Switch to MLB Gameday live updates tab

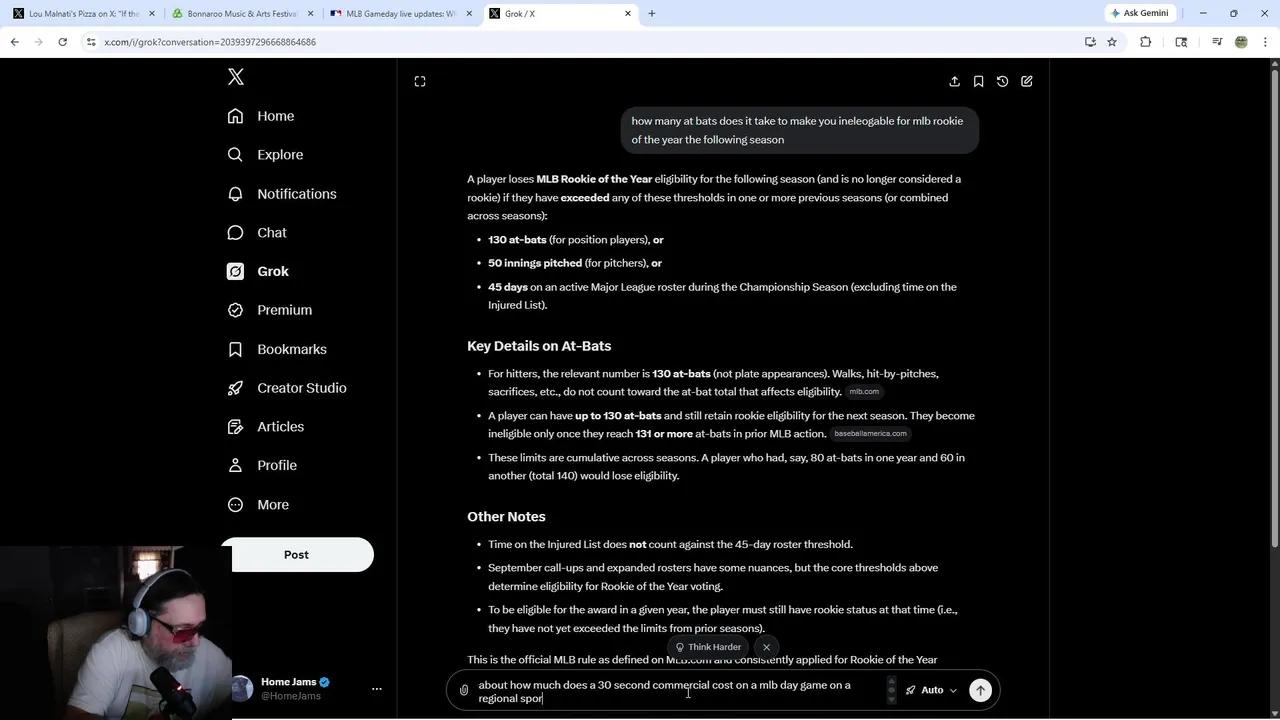point(401,14)
